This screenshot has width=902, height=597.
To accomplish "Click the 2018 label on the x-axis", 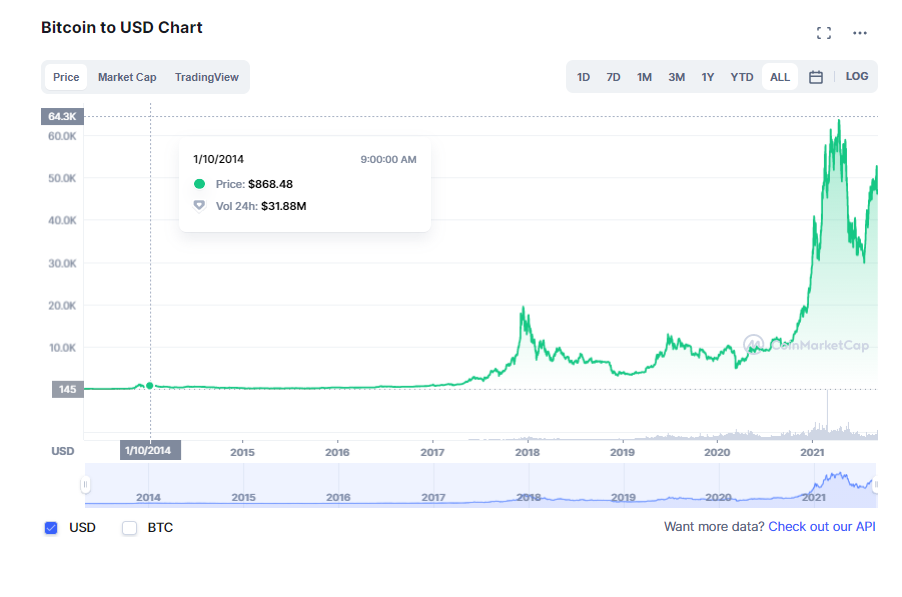I will tap(527, 452).
